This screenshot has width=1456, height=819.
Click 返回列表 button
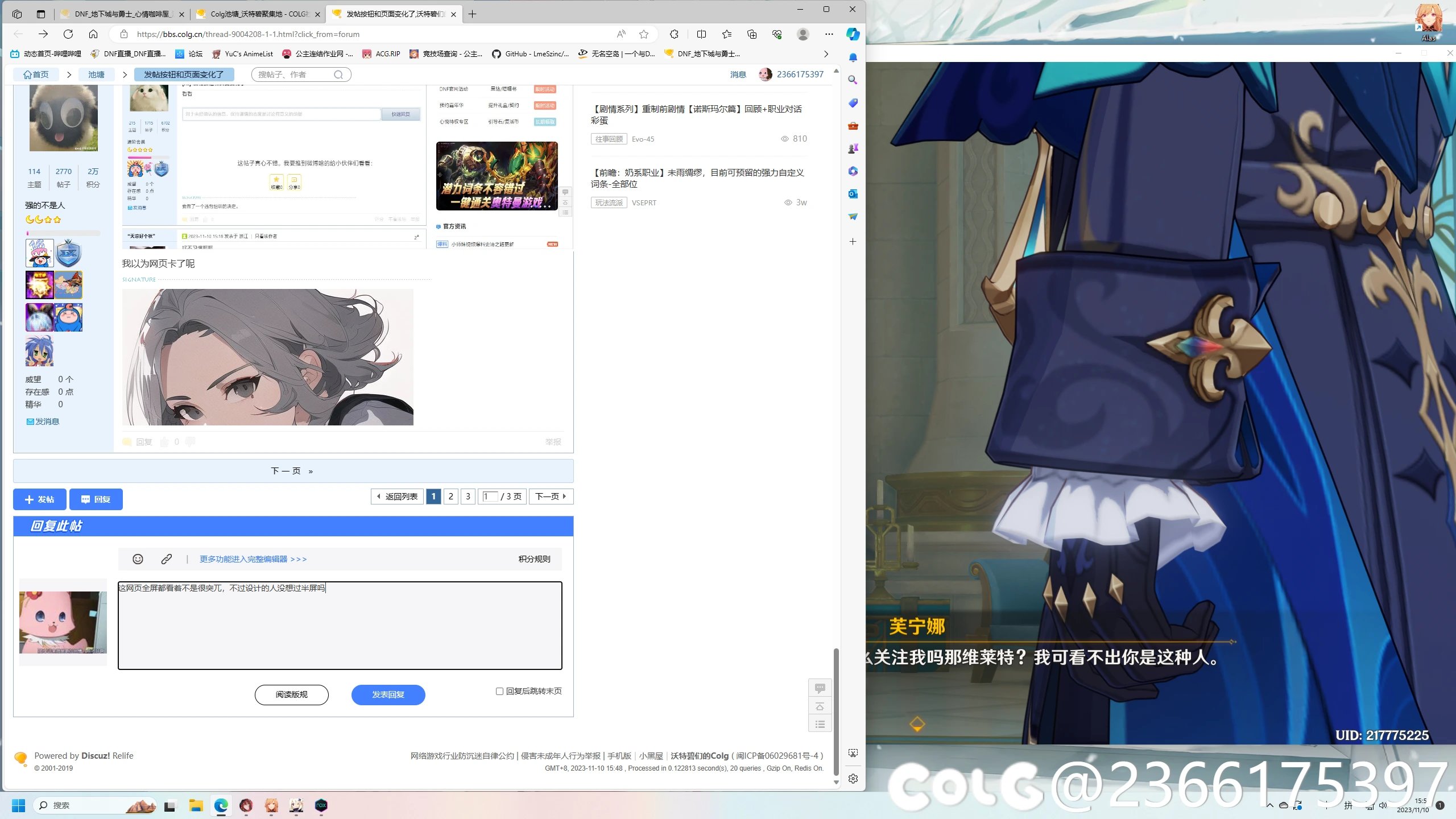[397, 497]
